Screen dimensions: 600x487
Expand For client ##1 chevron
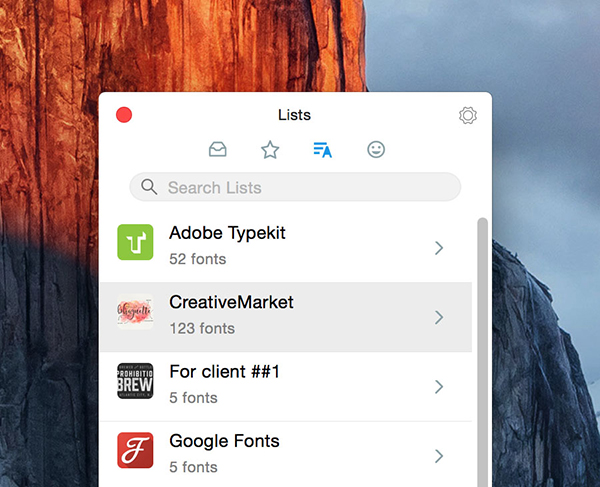(439, 387)
